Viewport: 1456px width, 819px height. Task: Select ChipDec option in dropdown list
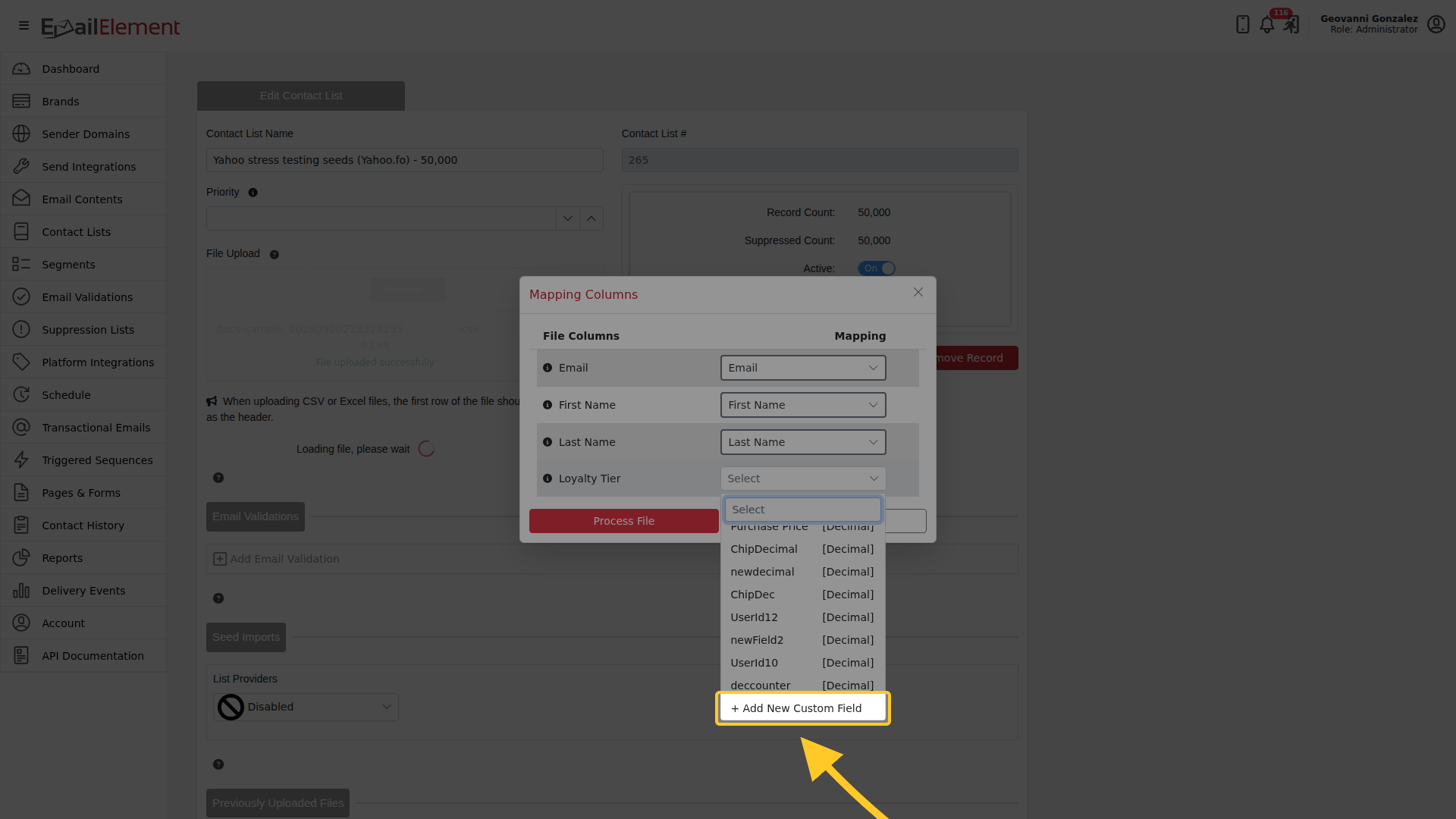tap(802, 595)
